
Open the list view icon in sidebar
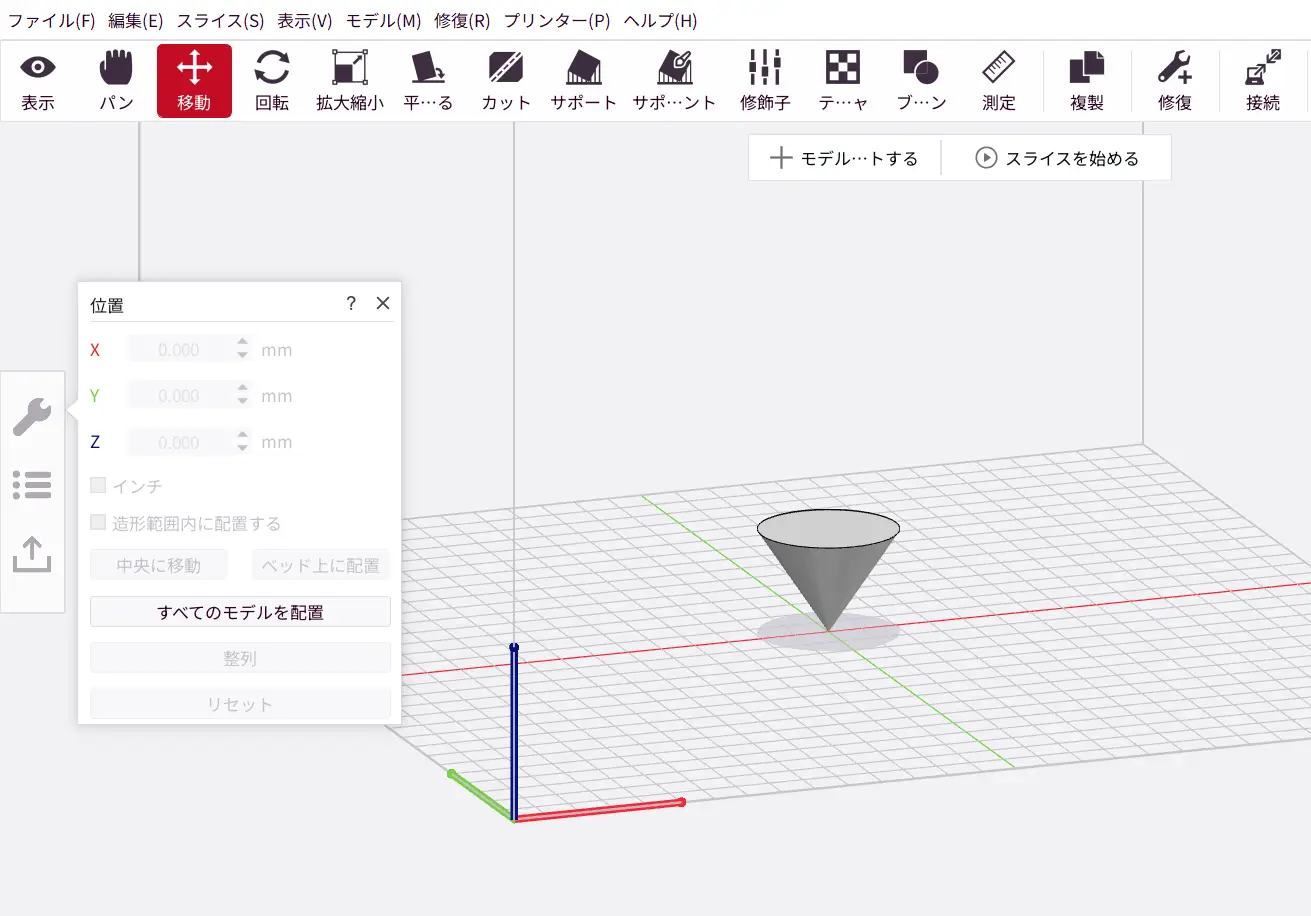pos(32,485)
